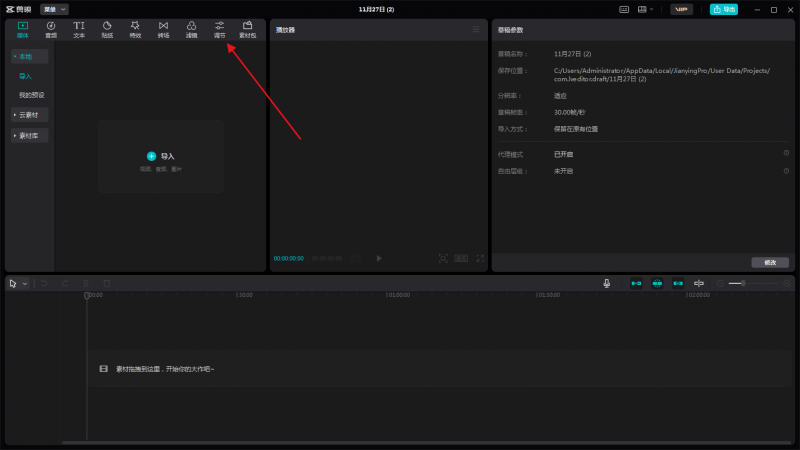The image size is (800, 450).
Task: Click the 已开启 proxy mode value
Action: click(x=563, y=154)
